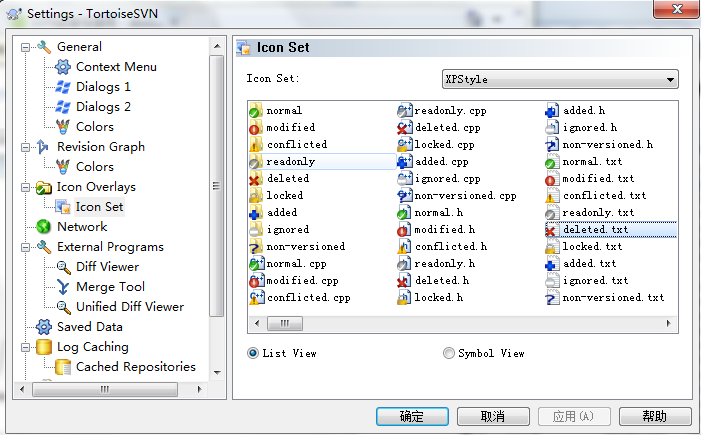This screenshot has height=435, width=701.
Task: Click the Unified Diff Viewer magnifier icon
Action: tap(63, 307)
